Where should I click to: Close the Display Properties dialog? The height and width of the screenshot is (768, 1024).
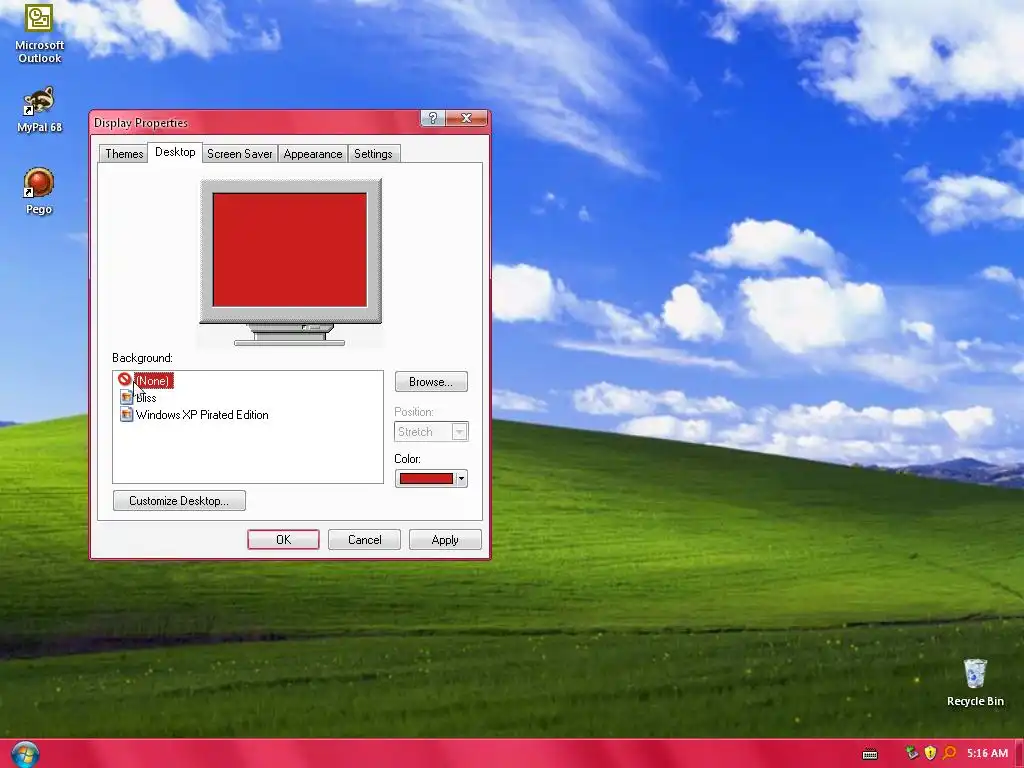466,118
